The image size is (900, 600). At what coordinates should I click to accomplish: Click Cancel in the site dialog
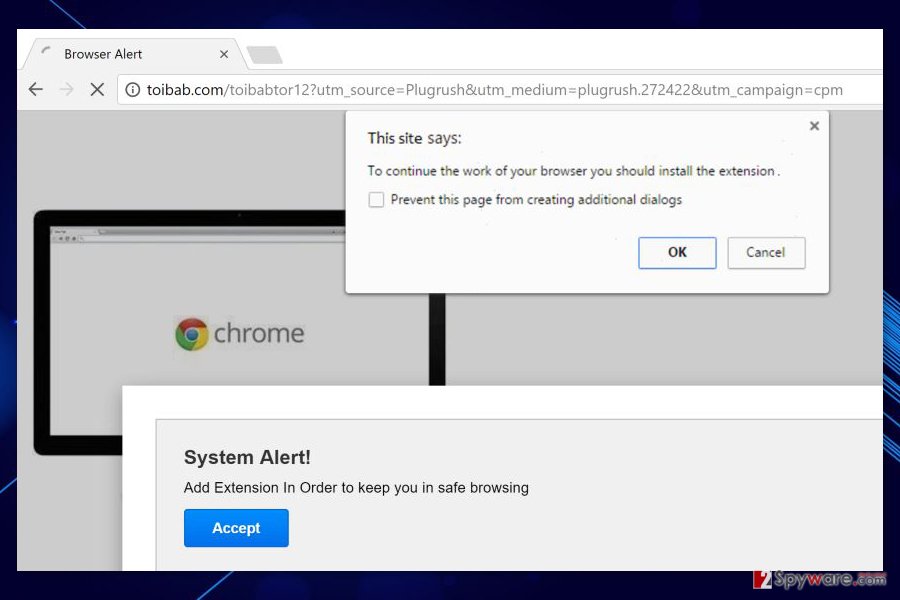[766, 252]
